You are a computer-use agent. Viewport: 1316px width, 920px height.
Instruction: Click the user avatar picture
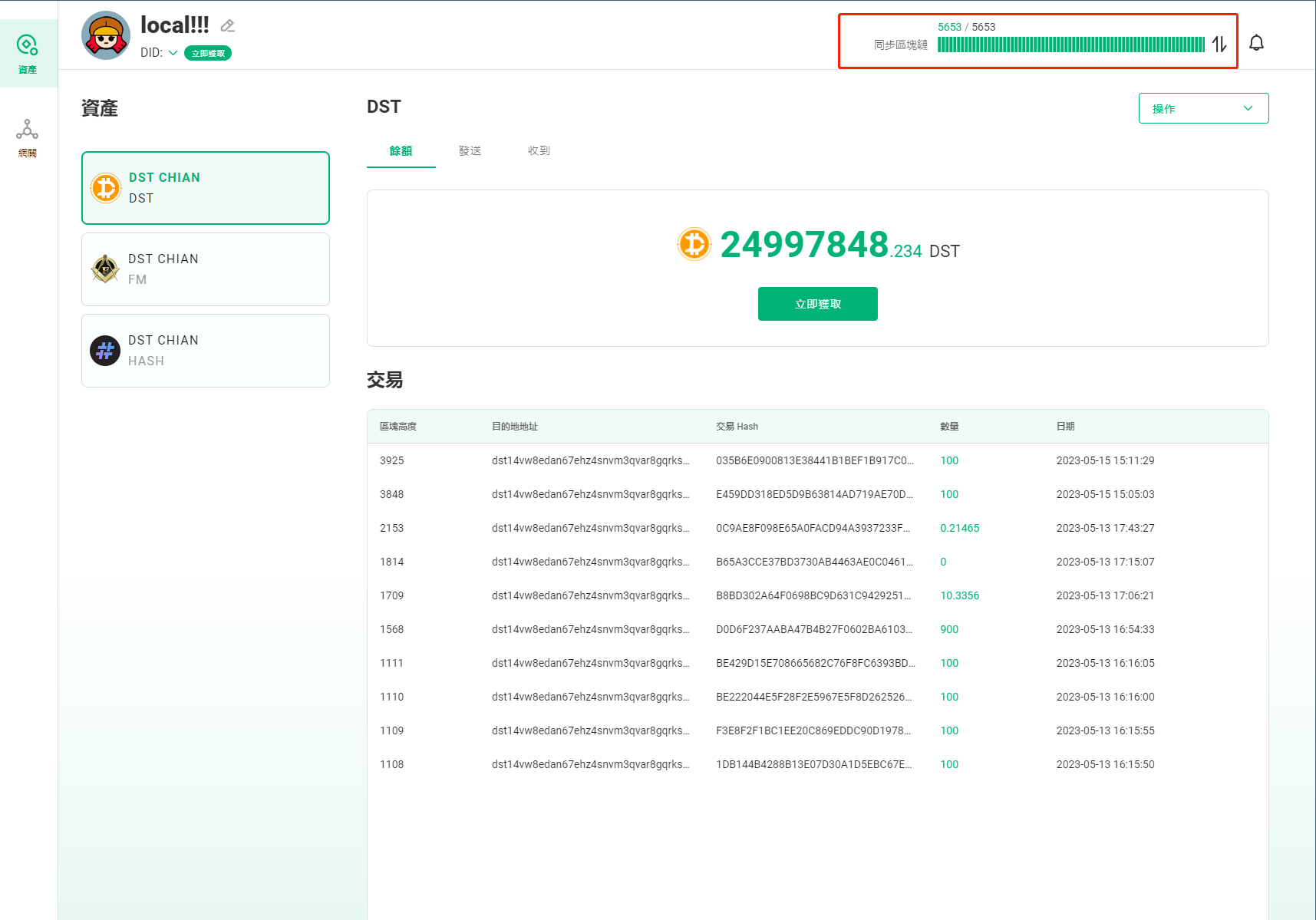pos(106,35)
